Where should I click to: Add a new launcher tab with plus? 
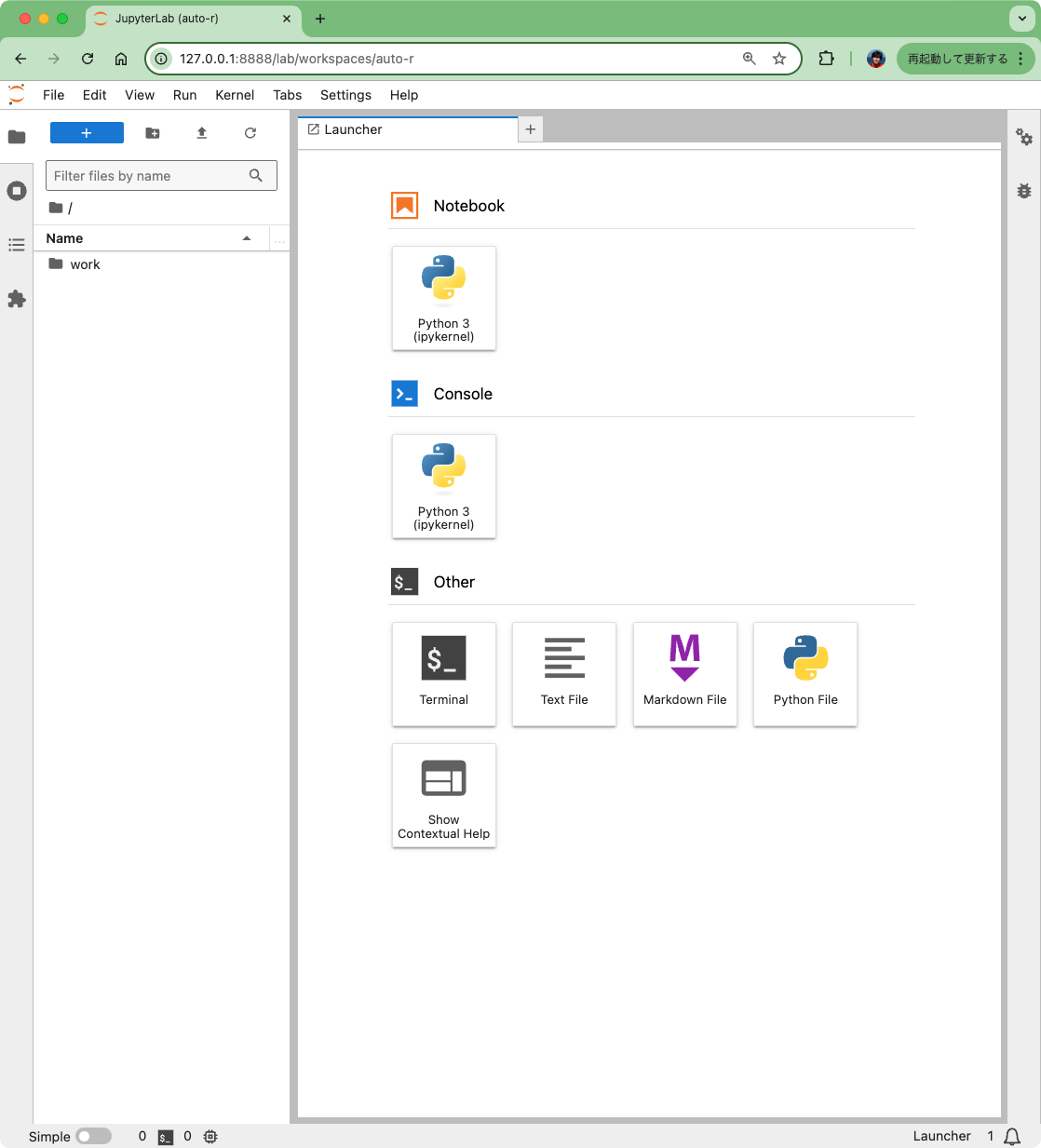pos(531,129)
